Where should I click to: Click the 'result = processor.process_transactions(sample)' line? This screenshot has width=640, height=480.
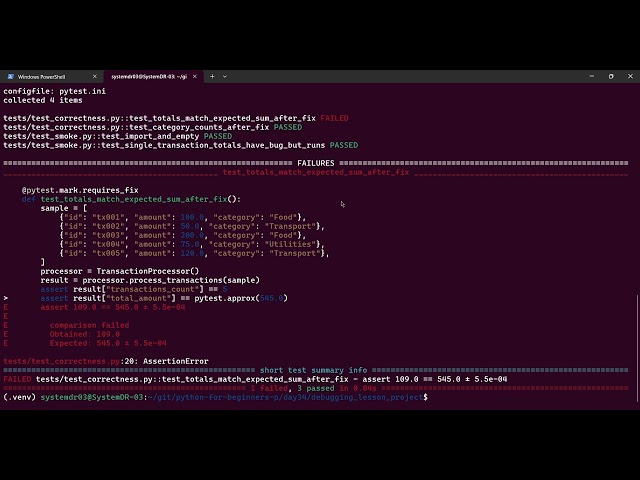[x=150, y=280]
